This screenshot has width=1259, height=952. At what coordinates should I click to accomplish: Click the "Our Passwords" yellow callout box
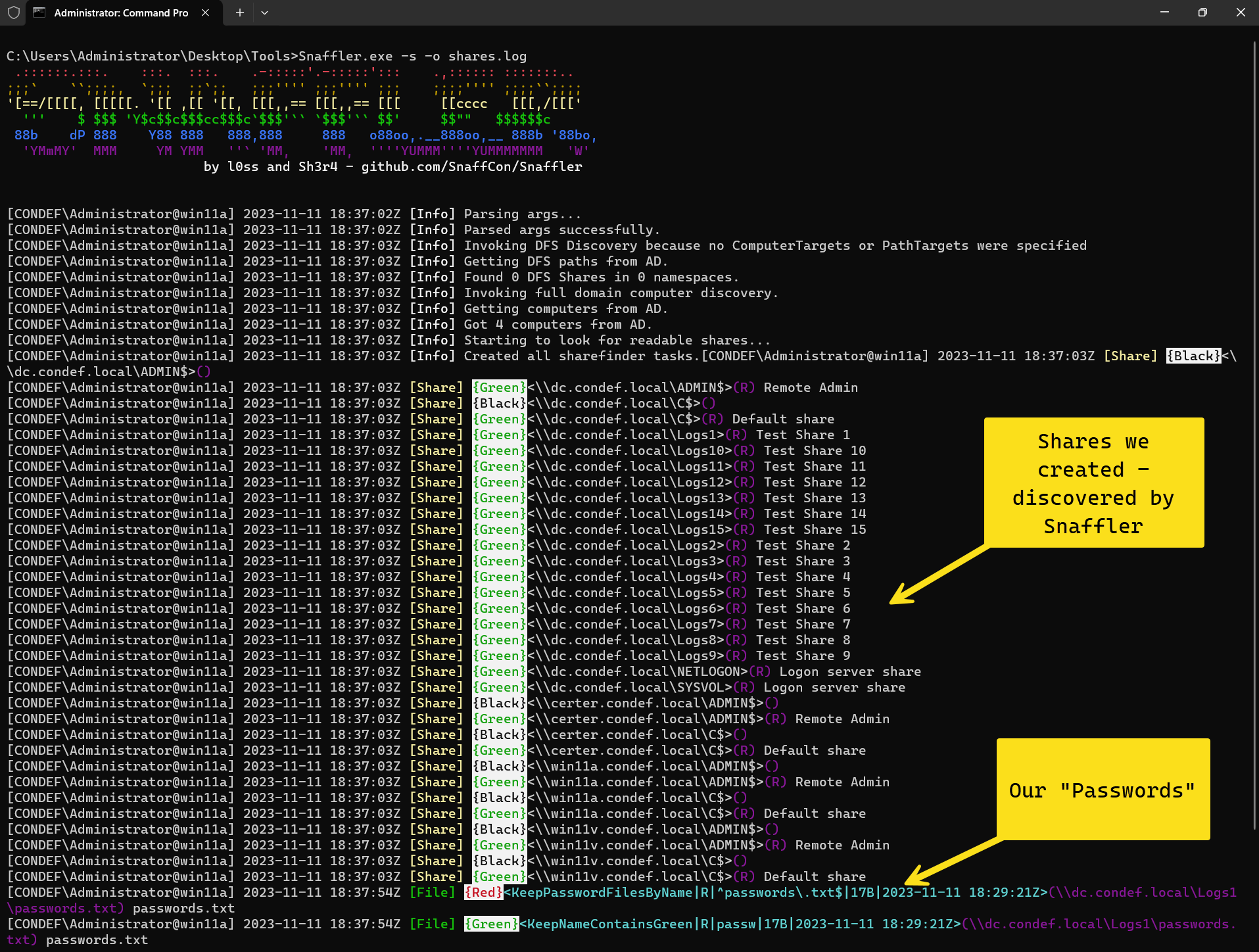pos(1103,789)
